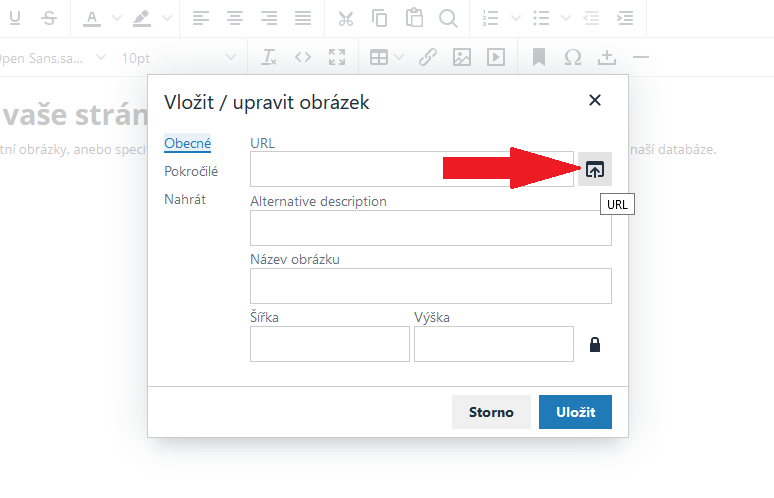Image resolution: width=774 pixels, height=498 pixels.
Task: Click the anchor bookmark icon
Action: tap(539, 57)
